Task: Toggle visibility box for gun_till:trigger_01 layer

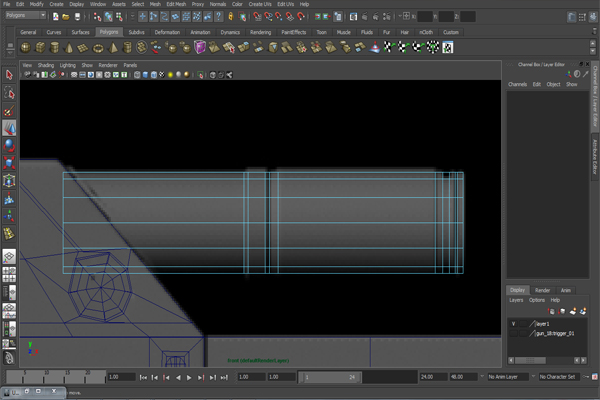Action: click(514, 333)
